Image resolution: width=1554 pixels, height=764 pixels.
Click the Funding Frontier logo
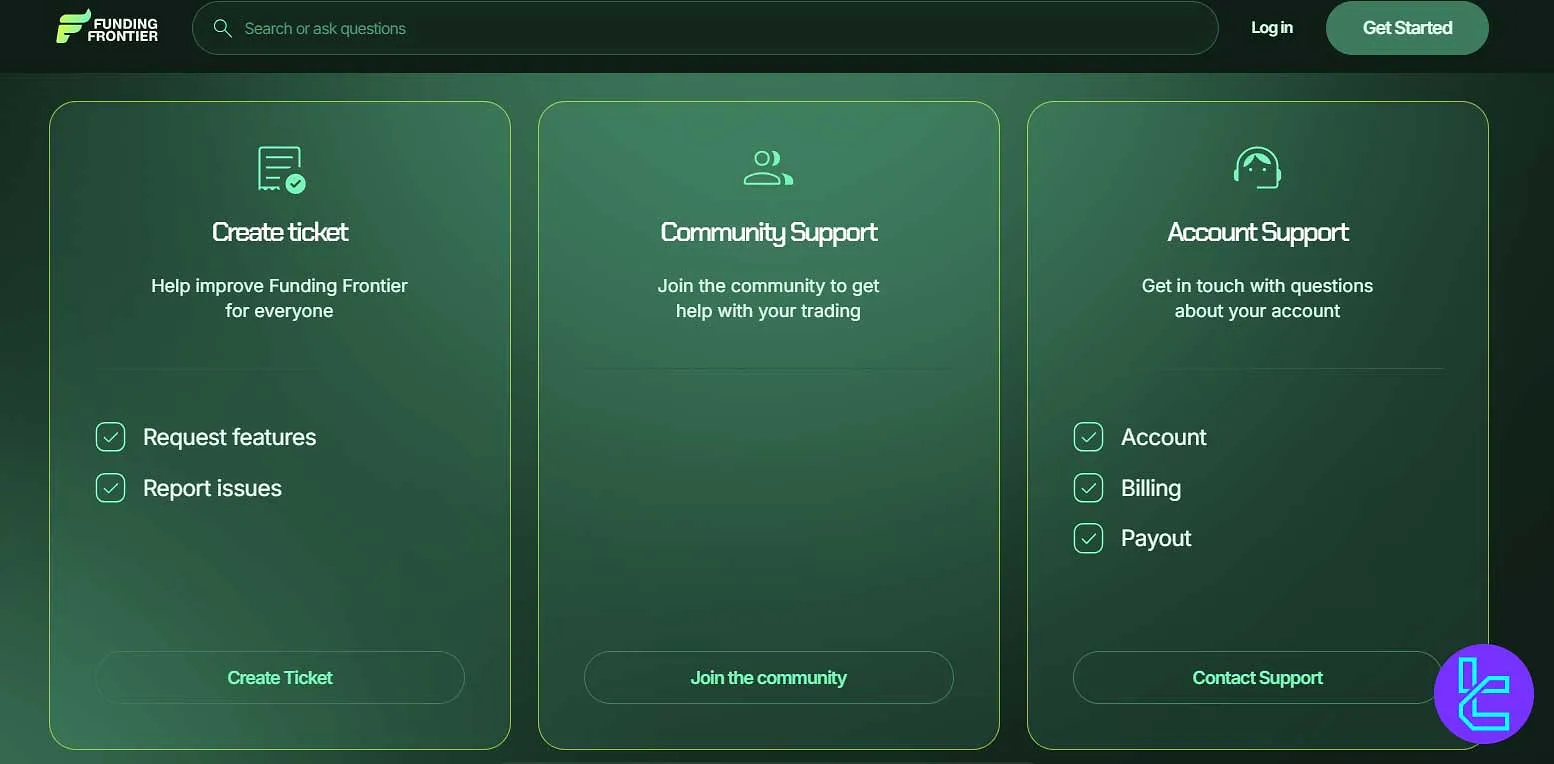point(107,28)
